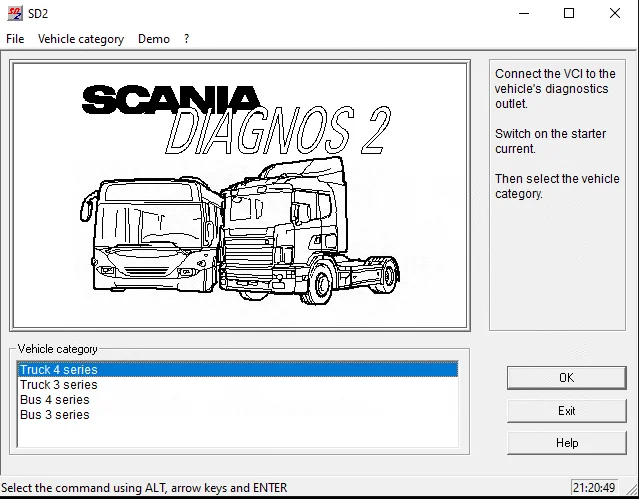Close the SD2 window
The image size is (639, 499).
[615, 13]
